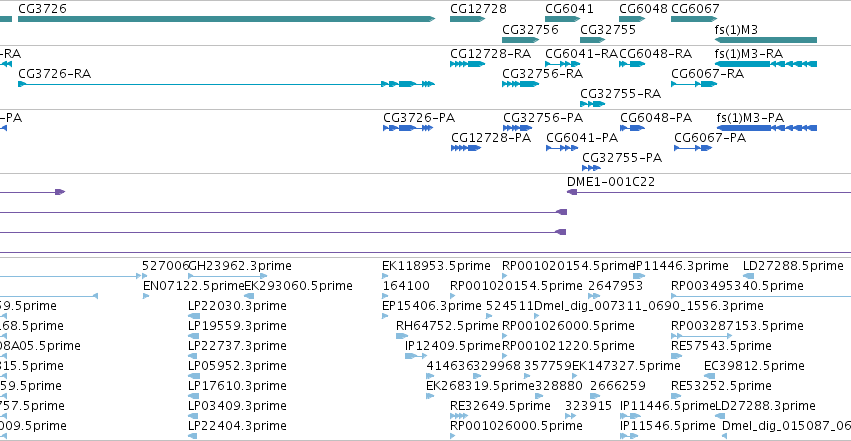Click the 2647953 feature label
Image resolution: width=851 pixels, height=441 pixels.
pyautogui.click(x=615, y=286)
